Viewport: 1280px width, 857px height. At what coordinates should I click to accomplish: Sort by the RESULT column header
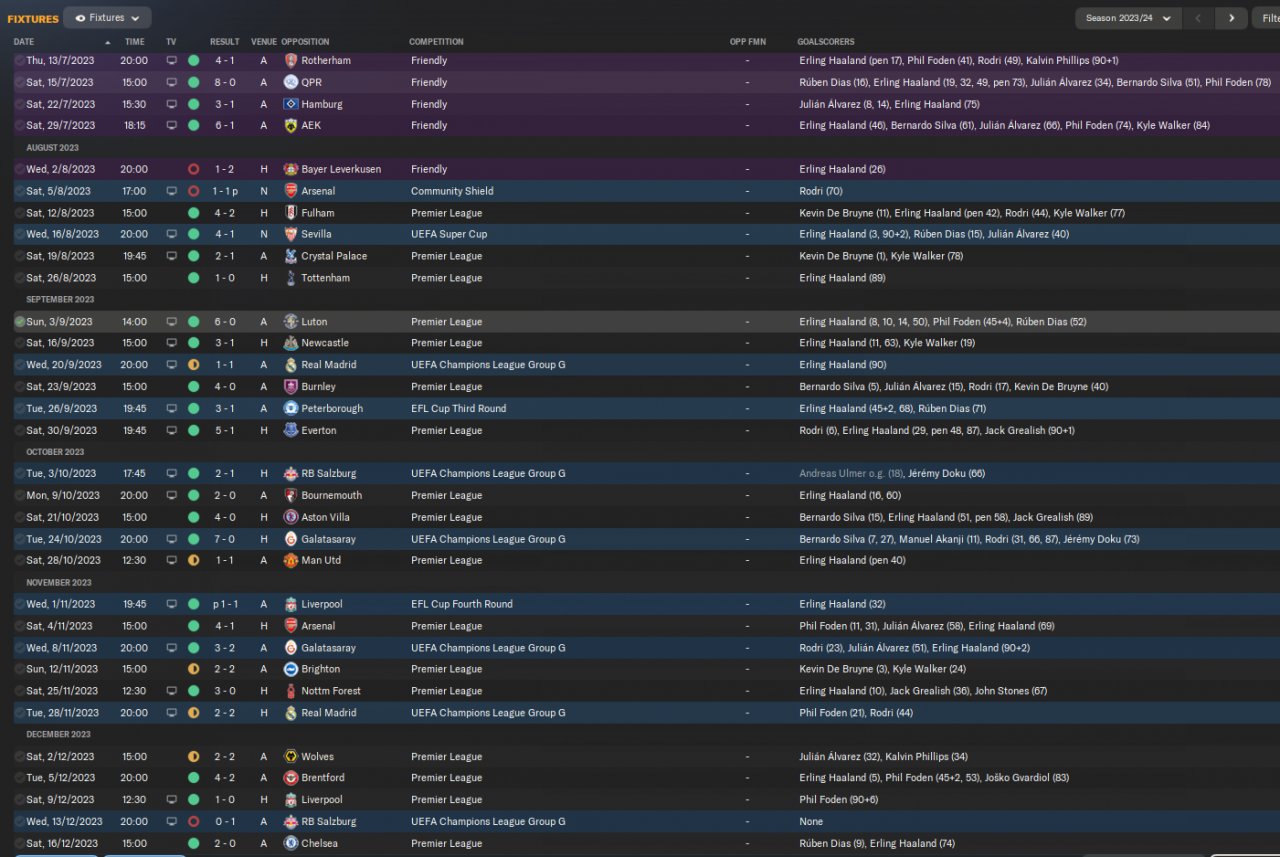224,42
